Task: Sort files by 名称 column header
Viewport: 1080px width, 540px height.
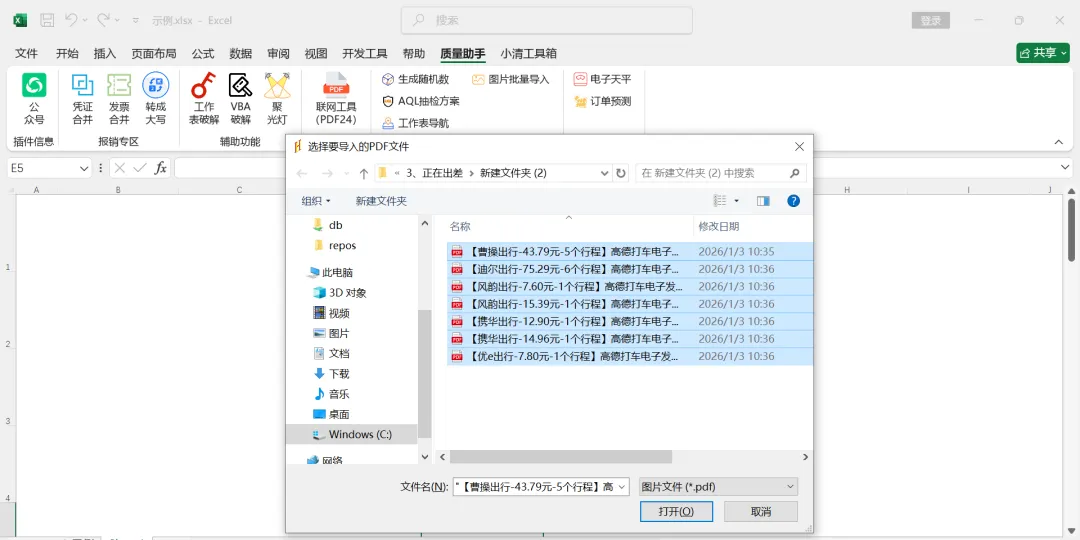Action: tap(460, 227)
